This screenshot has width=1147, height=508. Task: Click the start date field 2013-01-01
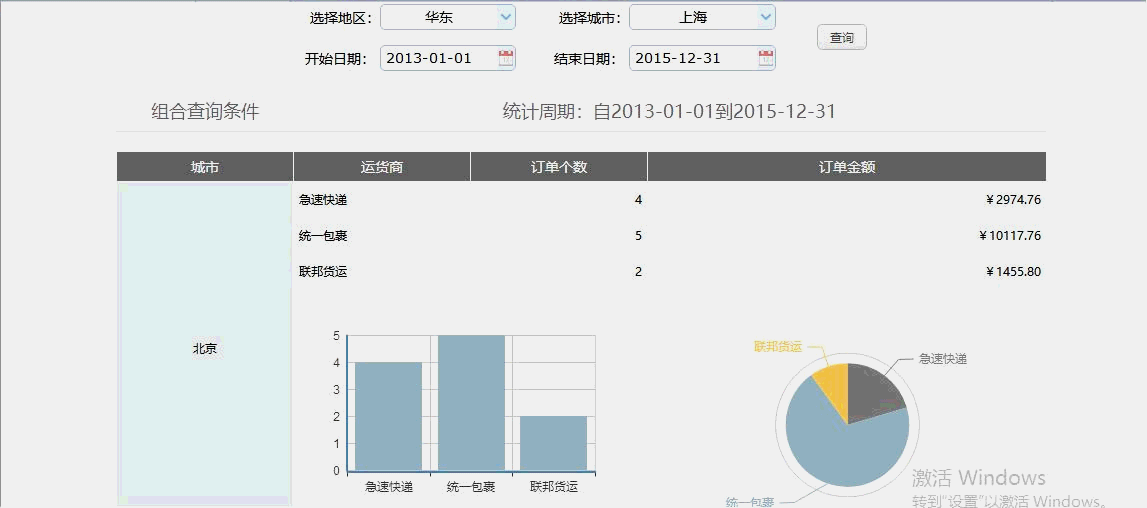(x=437, y=58)
